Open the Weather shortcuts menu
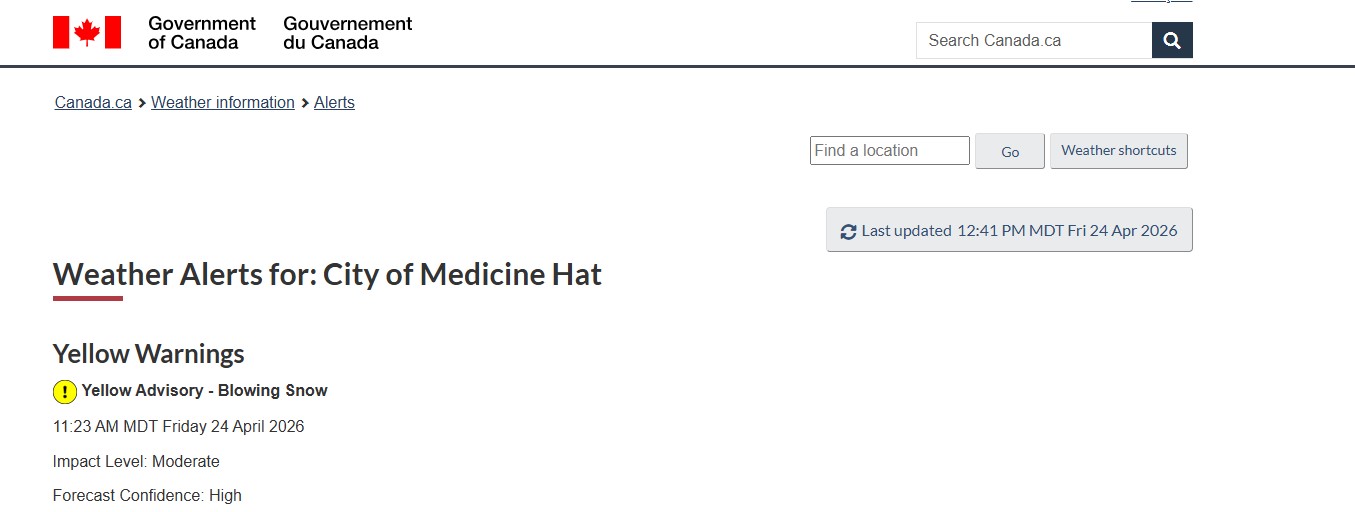The width and height of the screenshot is (1355, 512). 1118,151
